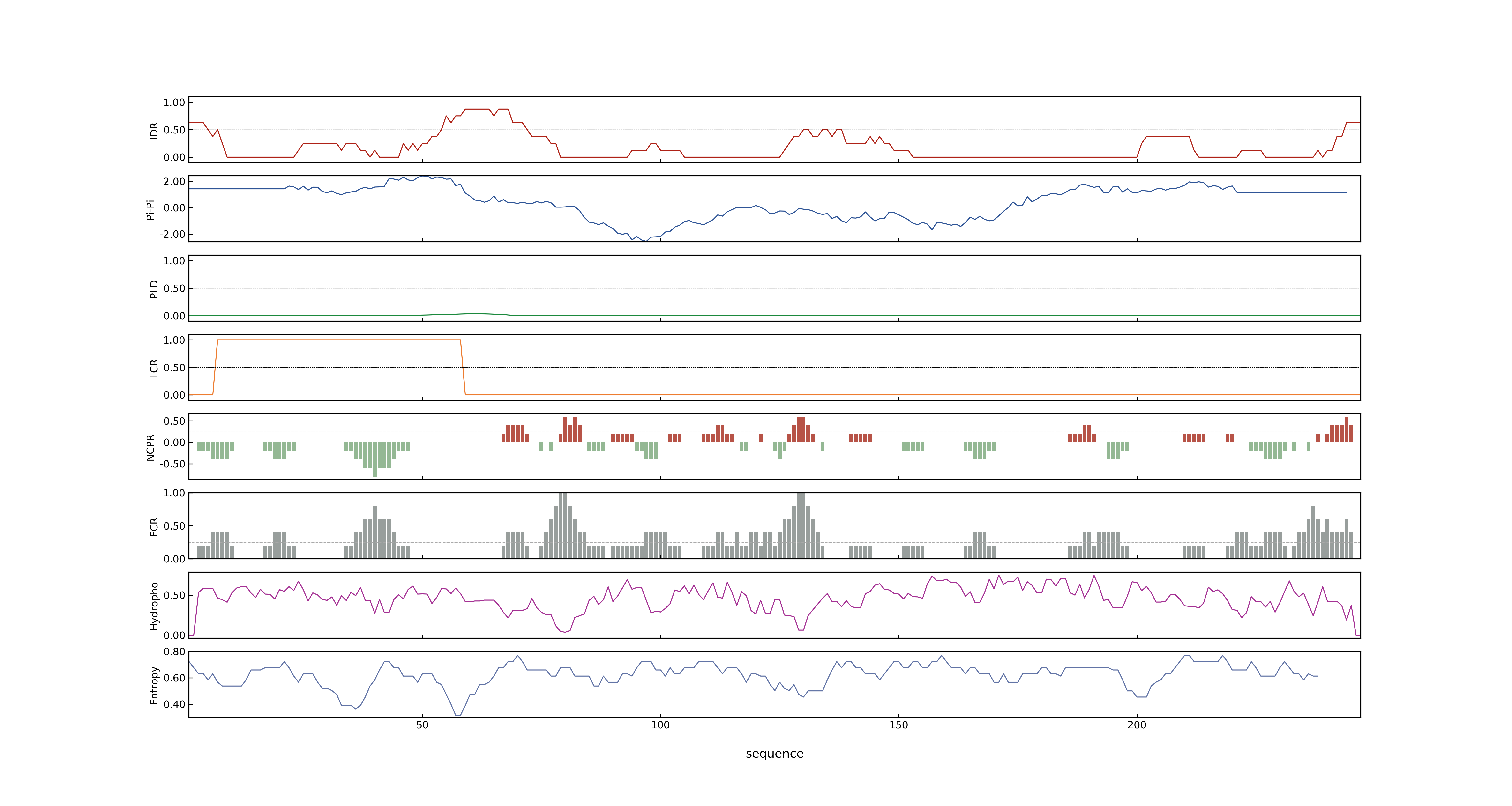This screenshot has width=1512, height=806.
Task: Click the NCPR y-axis label
Action: (150, 448)
